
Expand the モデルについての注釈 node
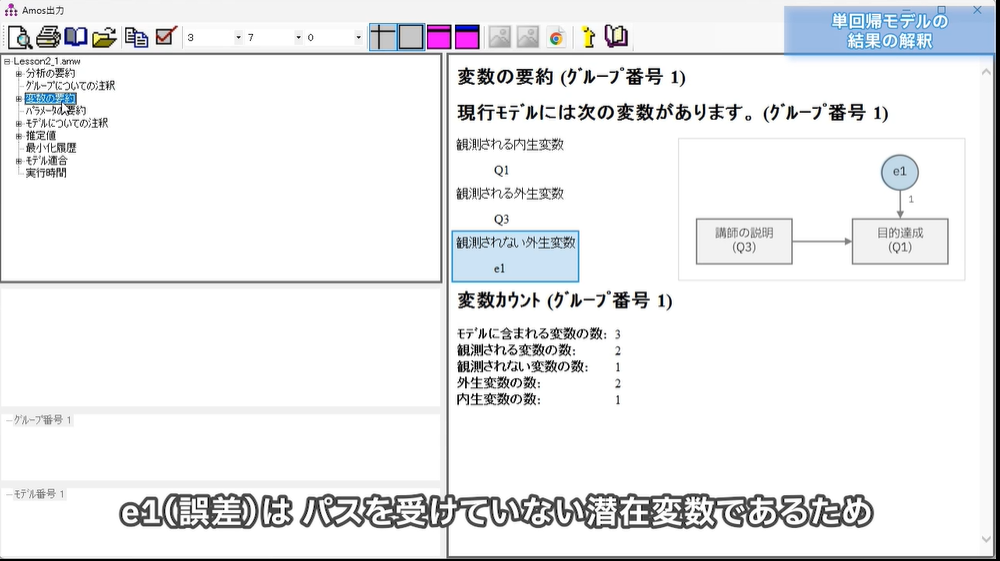click(x=19, y=124)
